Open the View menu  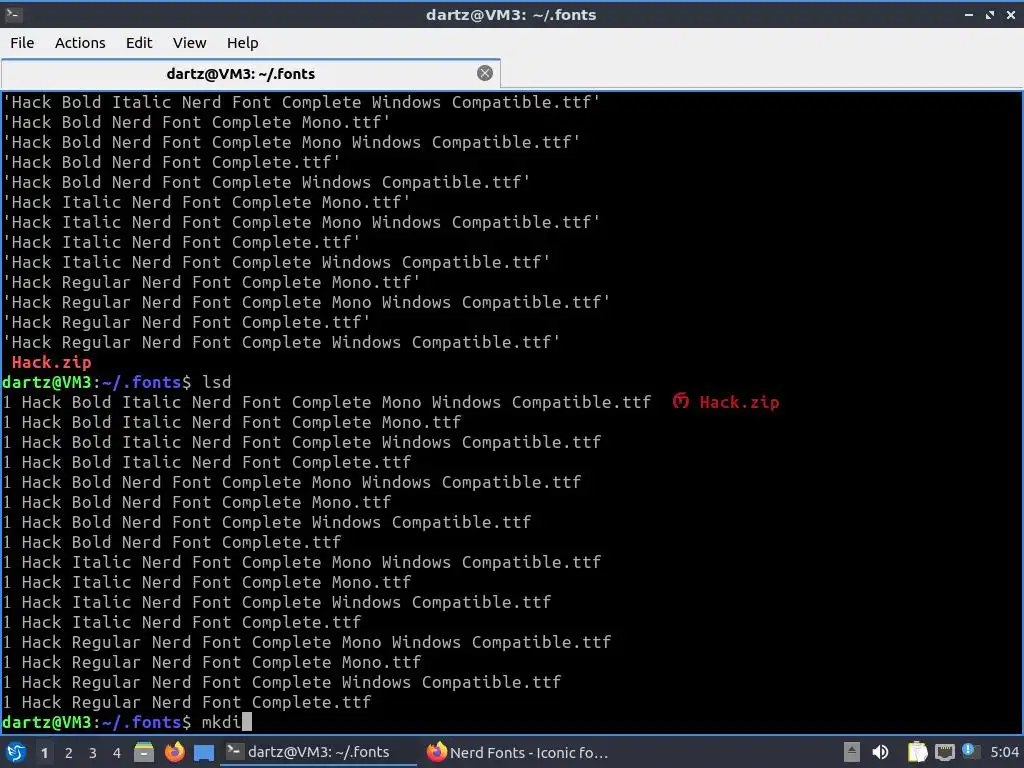(189, 43)
